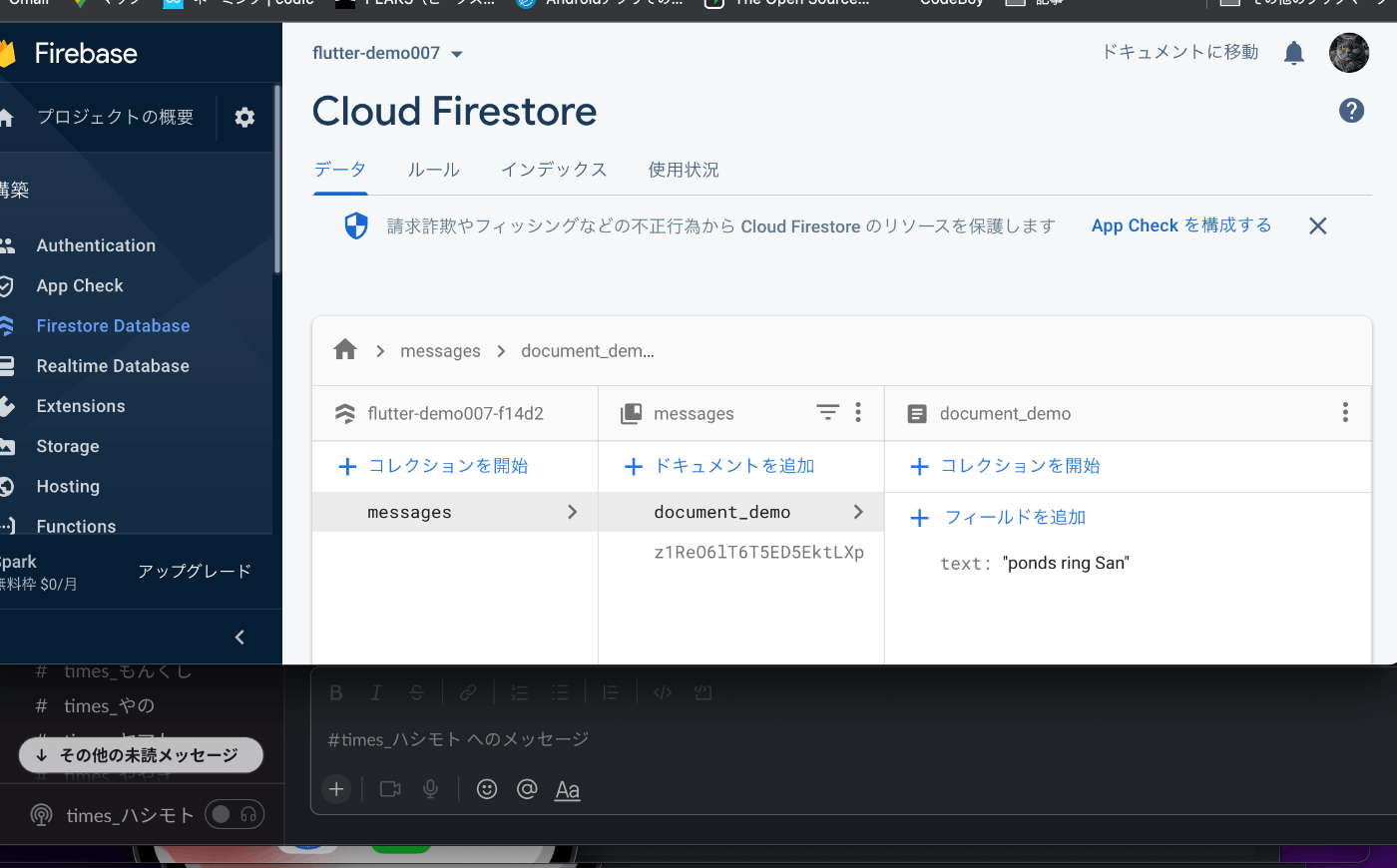Click Slack bold formatting icon
The image size is (1397, 868).
tap(336, 692)
